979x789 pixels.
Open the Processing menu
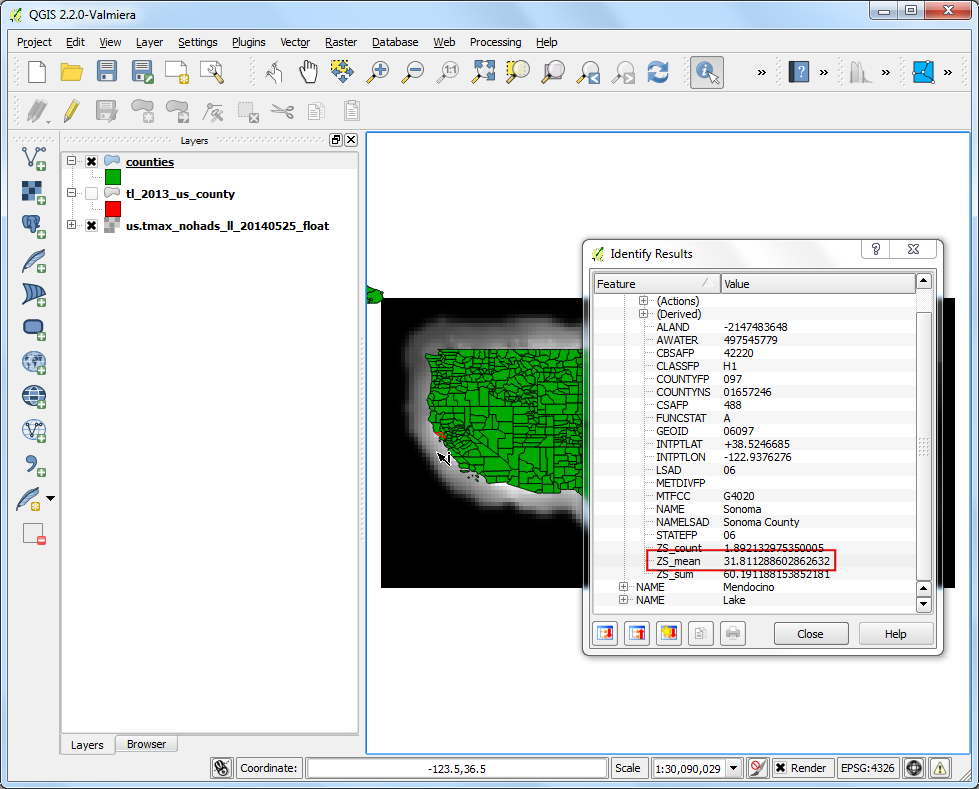pyautogui.click(x=495, y=42)
